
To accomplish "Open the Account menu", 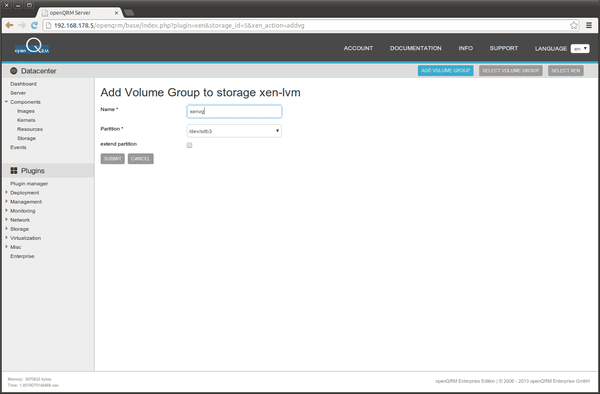I will pyautogui.click(x=358, y=48).
